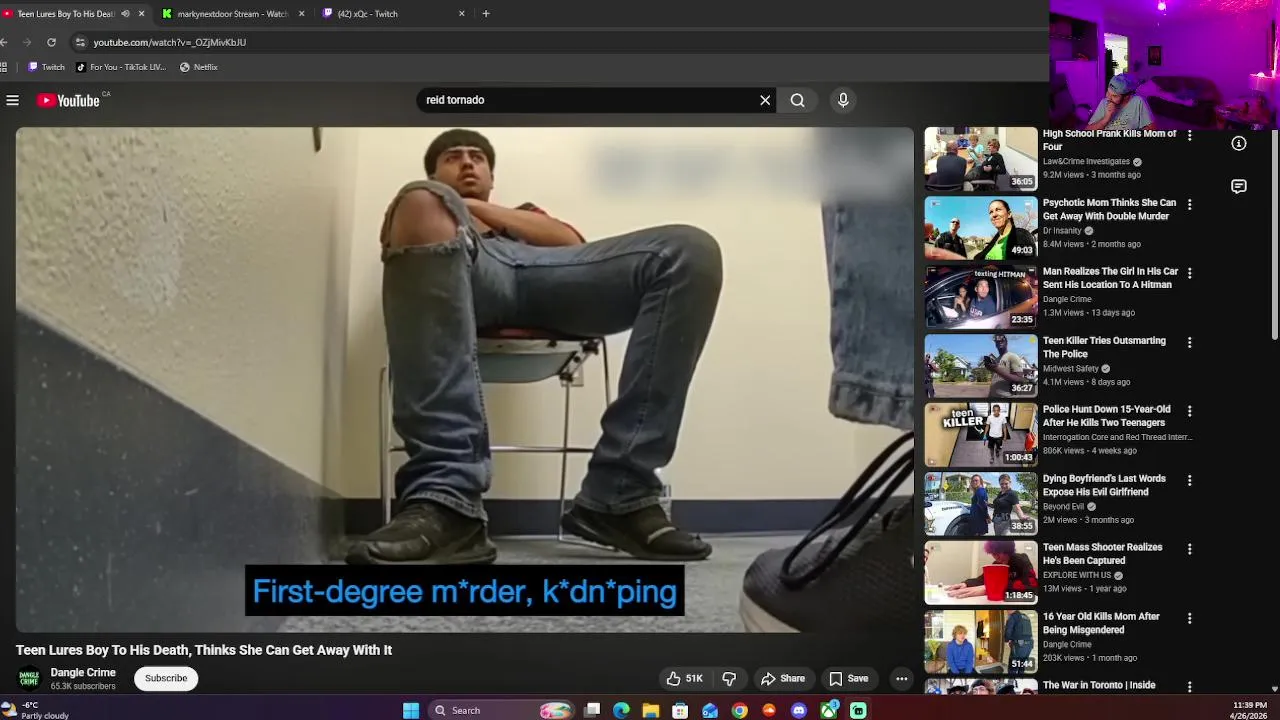Go back in browser history
The width and height of the screenshot is (1280, 720).
(x=5, y=42)
